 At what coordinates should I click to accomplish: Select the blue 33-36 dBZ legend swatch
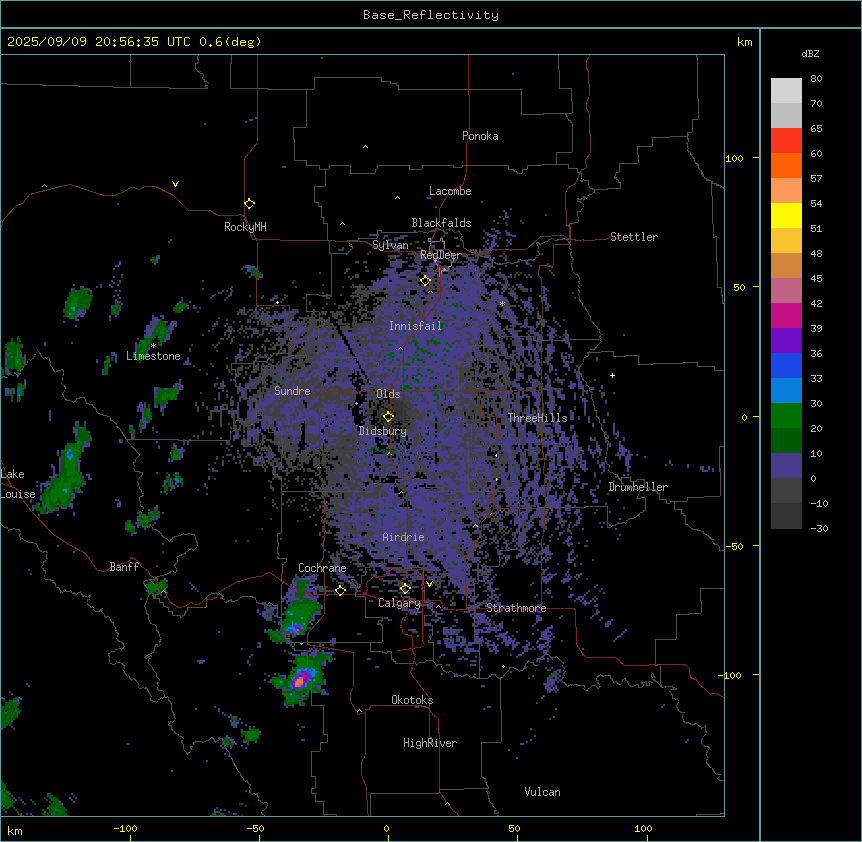coord(786,365)
